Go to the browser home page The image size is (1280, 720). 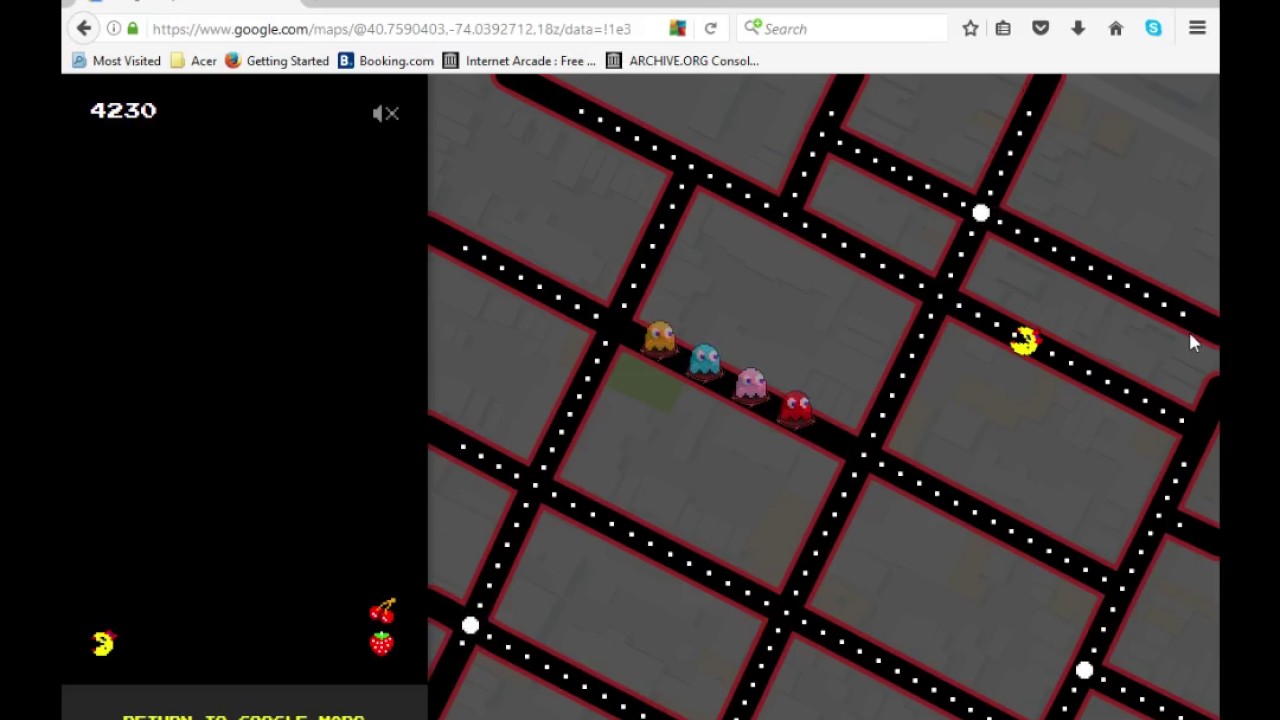coord(1116,29)
